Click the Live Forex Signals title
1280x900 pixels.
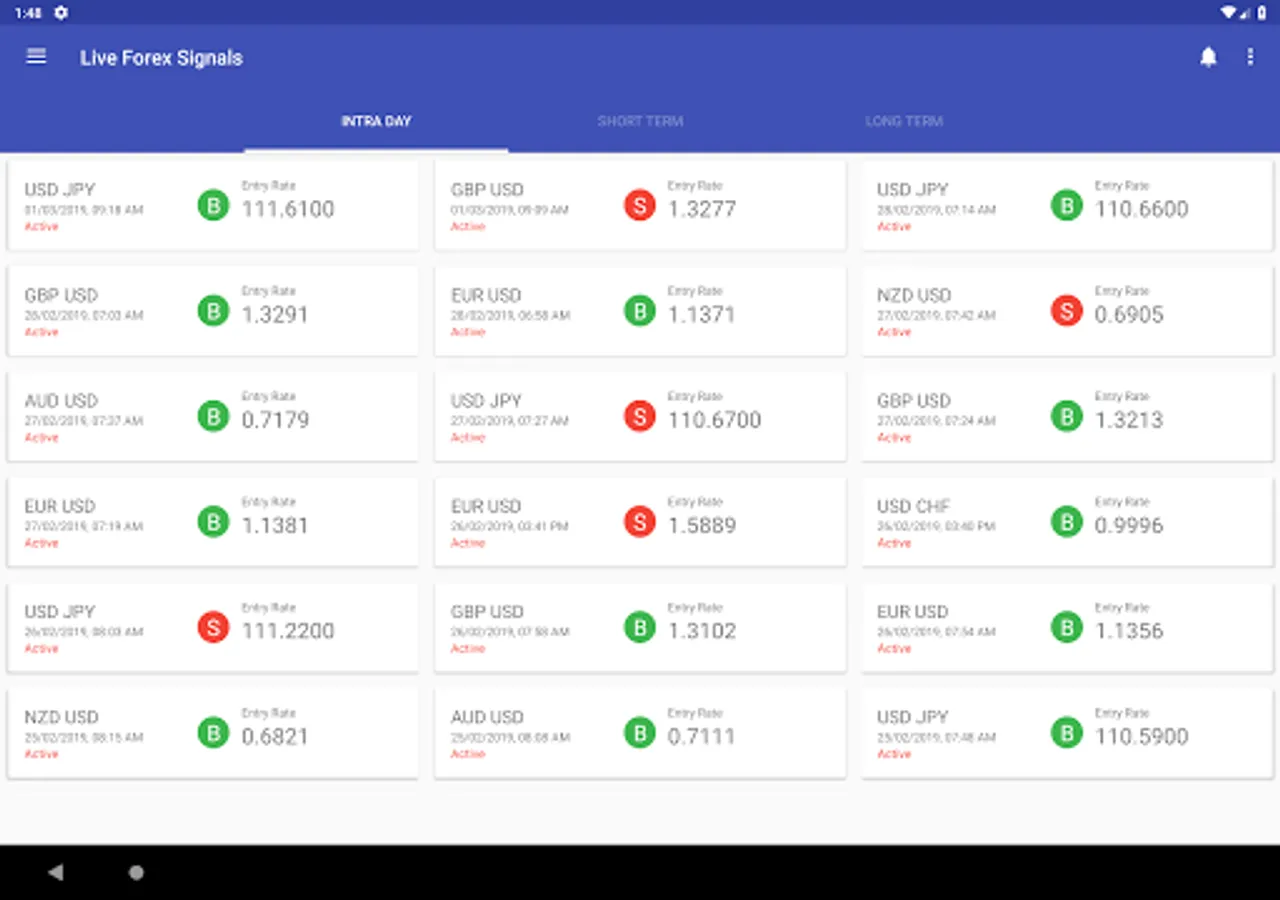[x=161, y=58]
